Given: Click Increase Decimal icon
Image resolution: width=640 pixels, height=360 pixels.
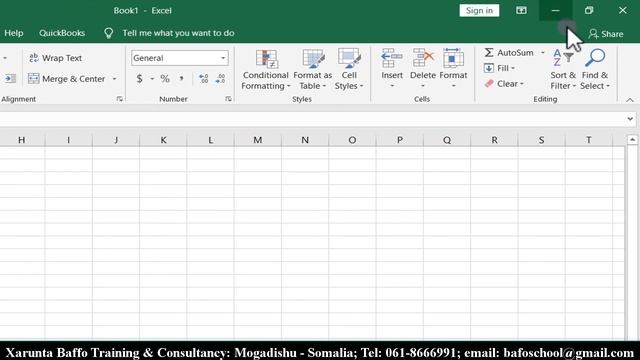Looking at the screenshot, I should [x=203, y=79].
